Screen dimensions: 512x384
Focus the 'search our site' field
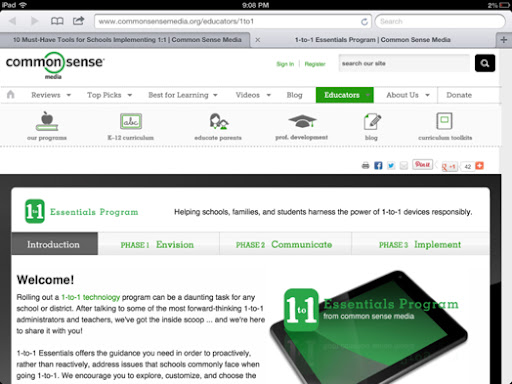[404, 63]
